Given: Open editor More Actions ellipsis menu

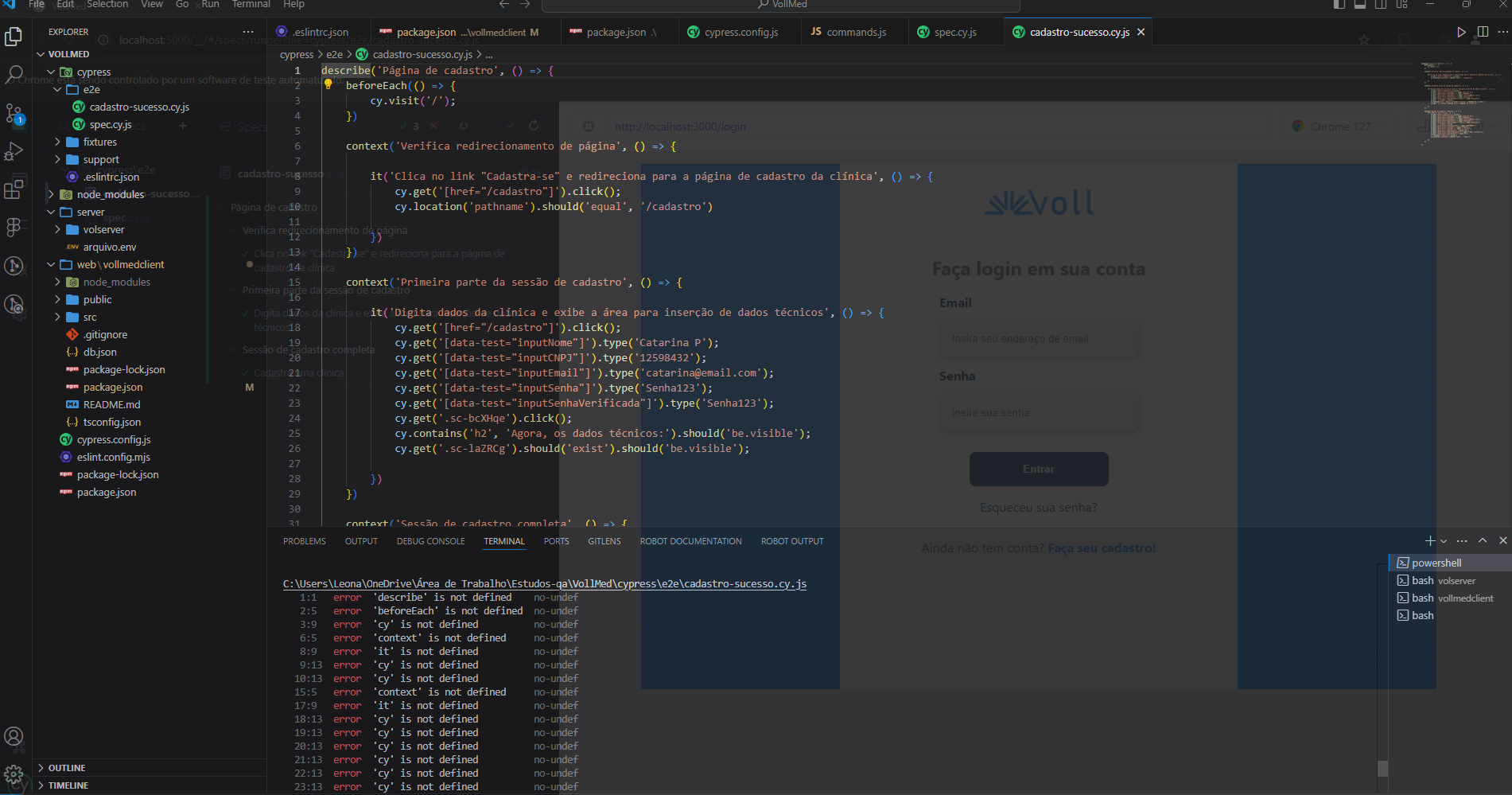Looking at the screenshot, I should (1502, 32).
